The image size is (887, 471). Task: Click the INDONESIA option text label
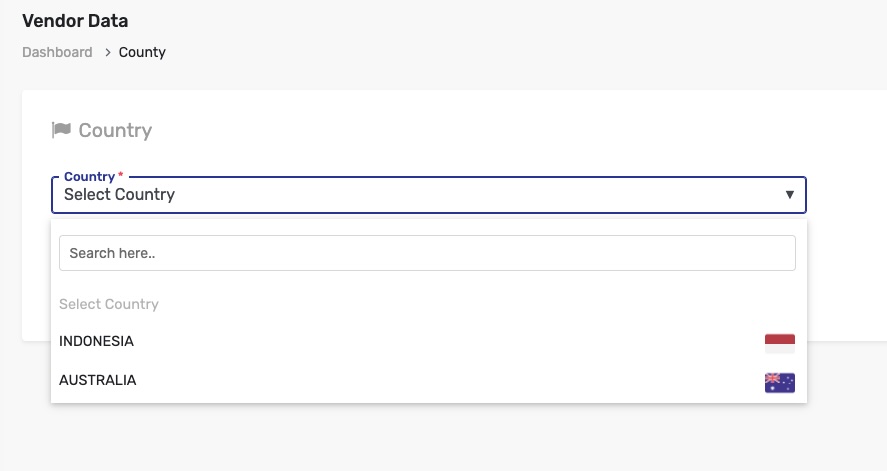(x=96, y=341)
